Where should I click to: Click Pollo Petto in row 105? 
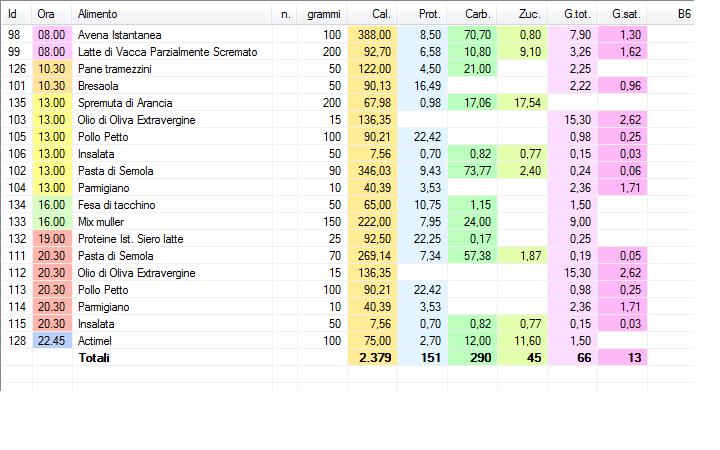[103, 137]
